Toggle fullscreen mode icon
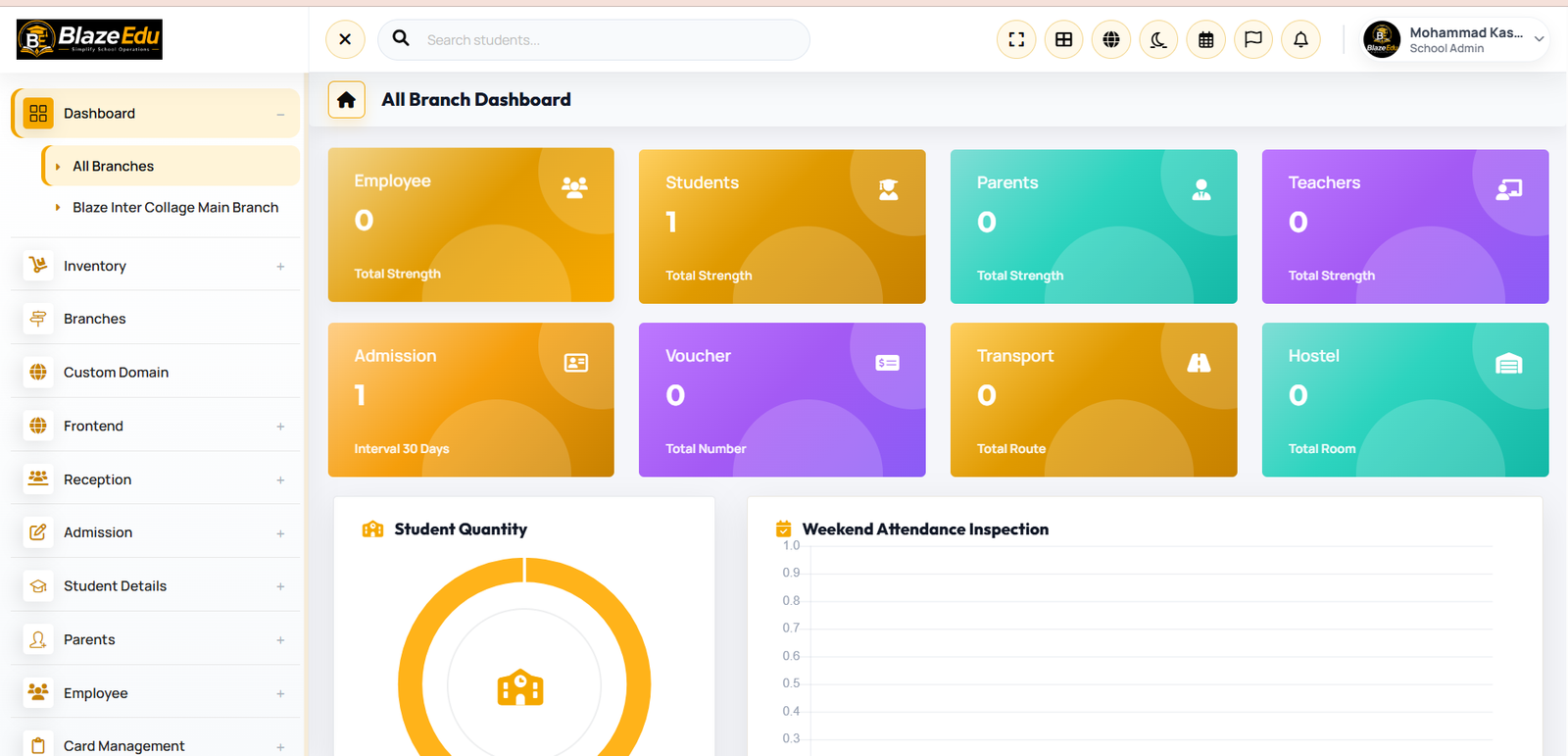 tap(1016, 39)
